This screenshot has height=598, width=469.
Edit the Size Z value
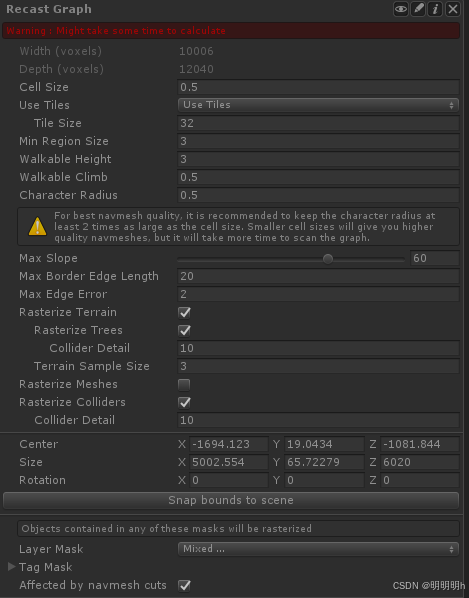point(420,462)
